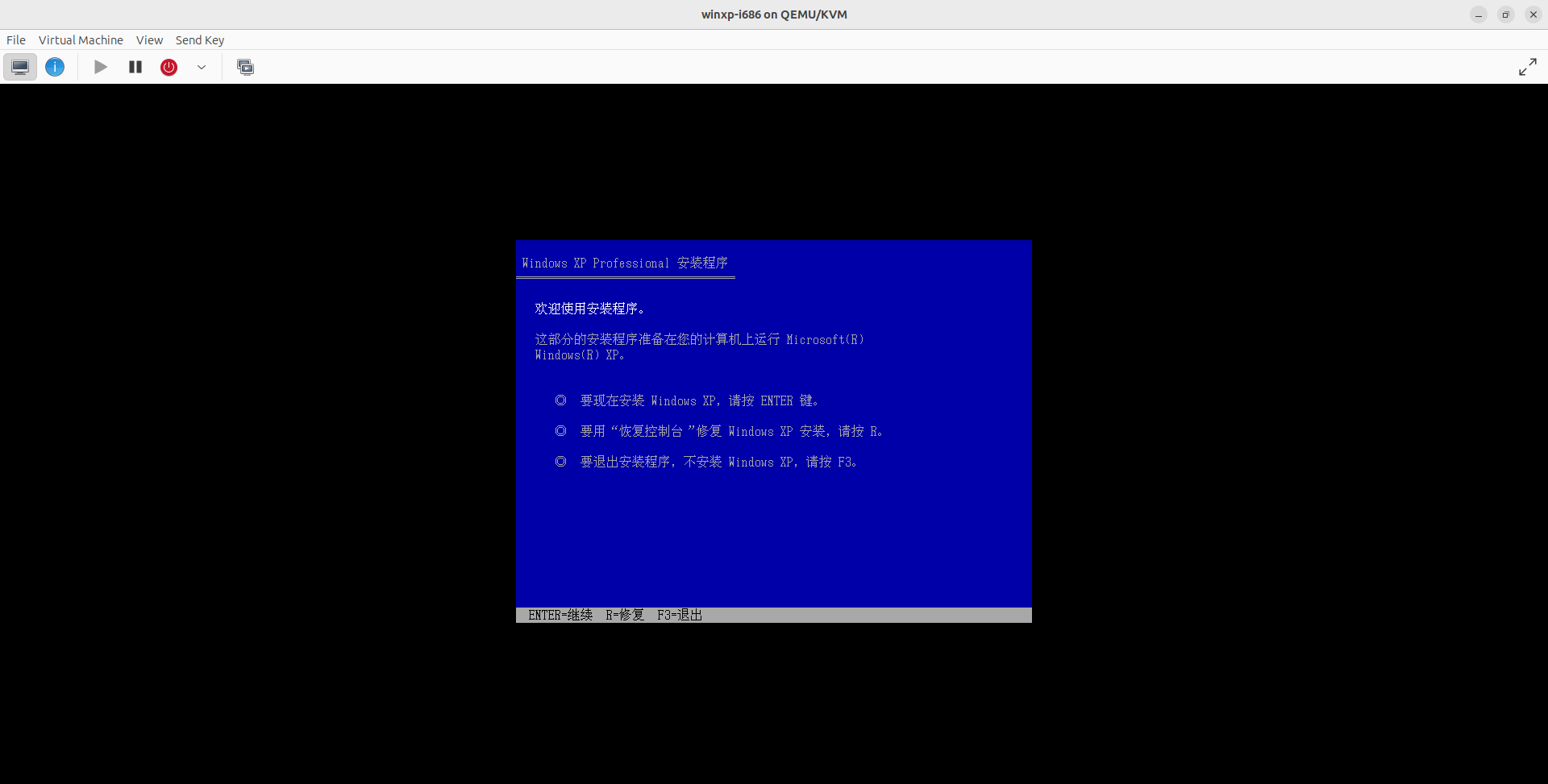
Task: Close the virt-manager window
Action: (1533, 15)
